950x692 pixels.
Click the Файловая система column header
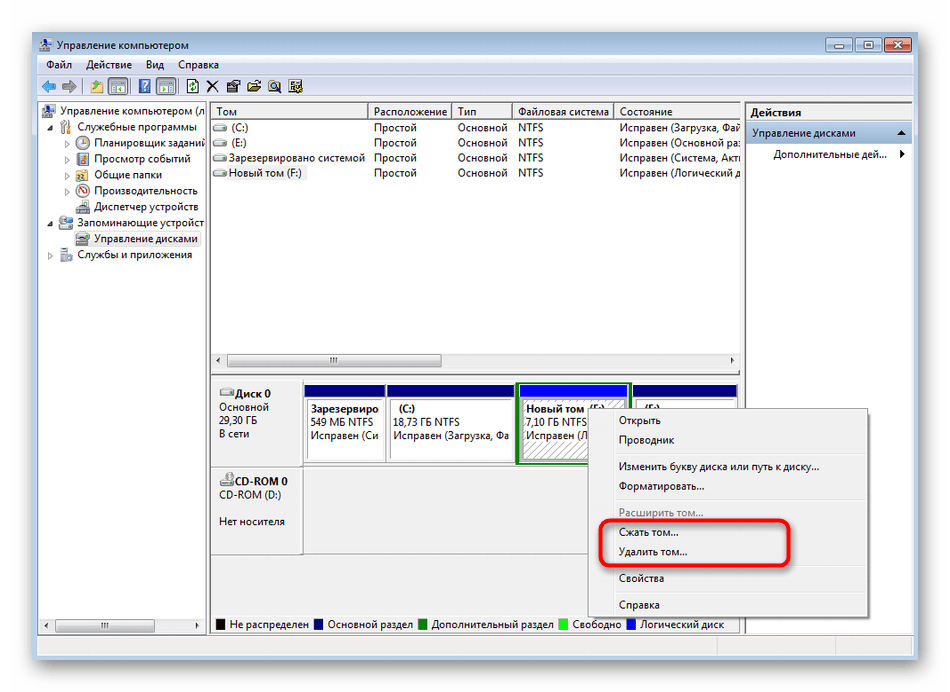[562, 112]
